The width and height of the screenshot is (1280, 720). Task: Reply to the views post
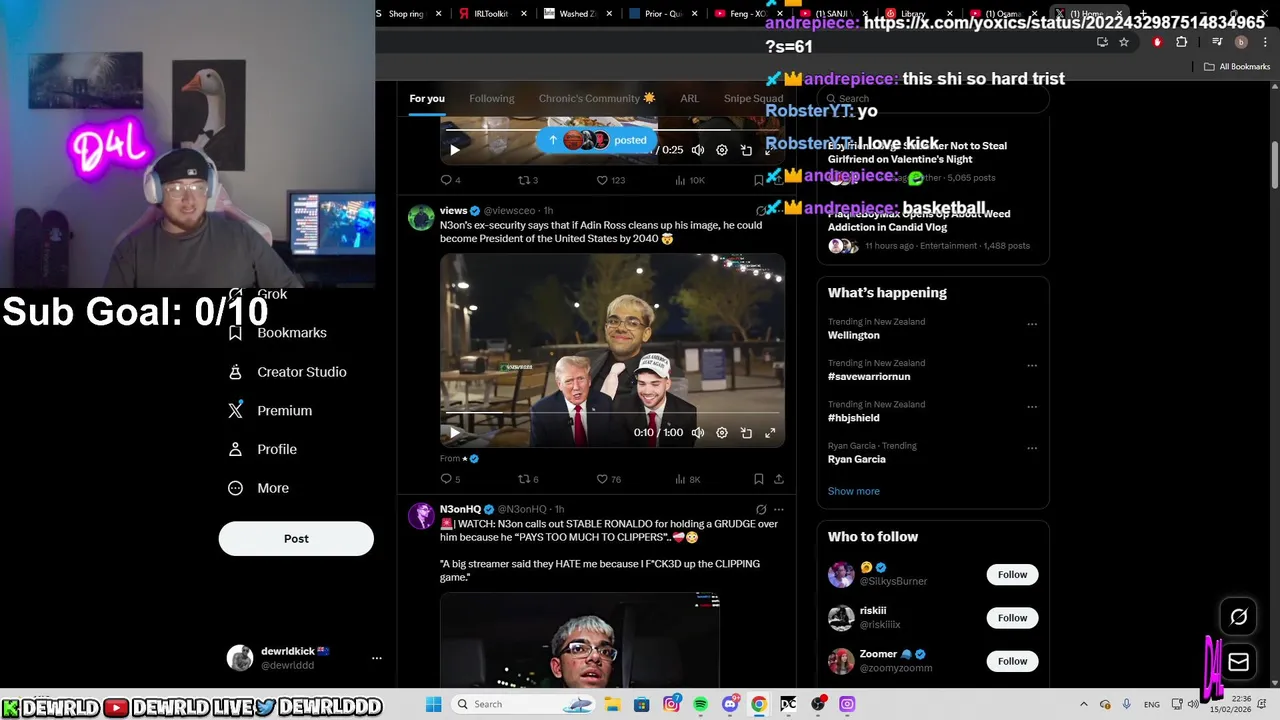tap(450, 479)
